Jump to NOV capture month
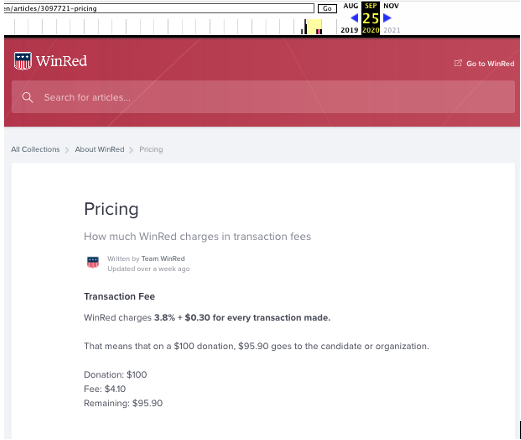 point(391,6)
